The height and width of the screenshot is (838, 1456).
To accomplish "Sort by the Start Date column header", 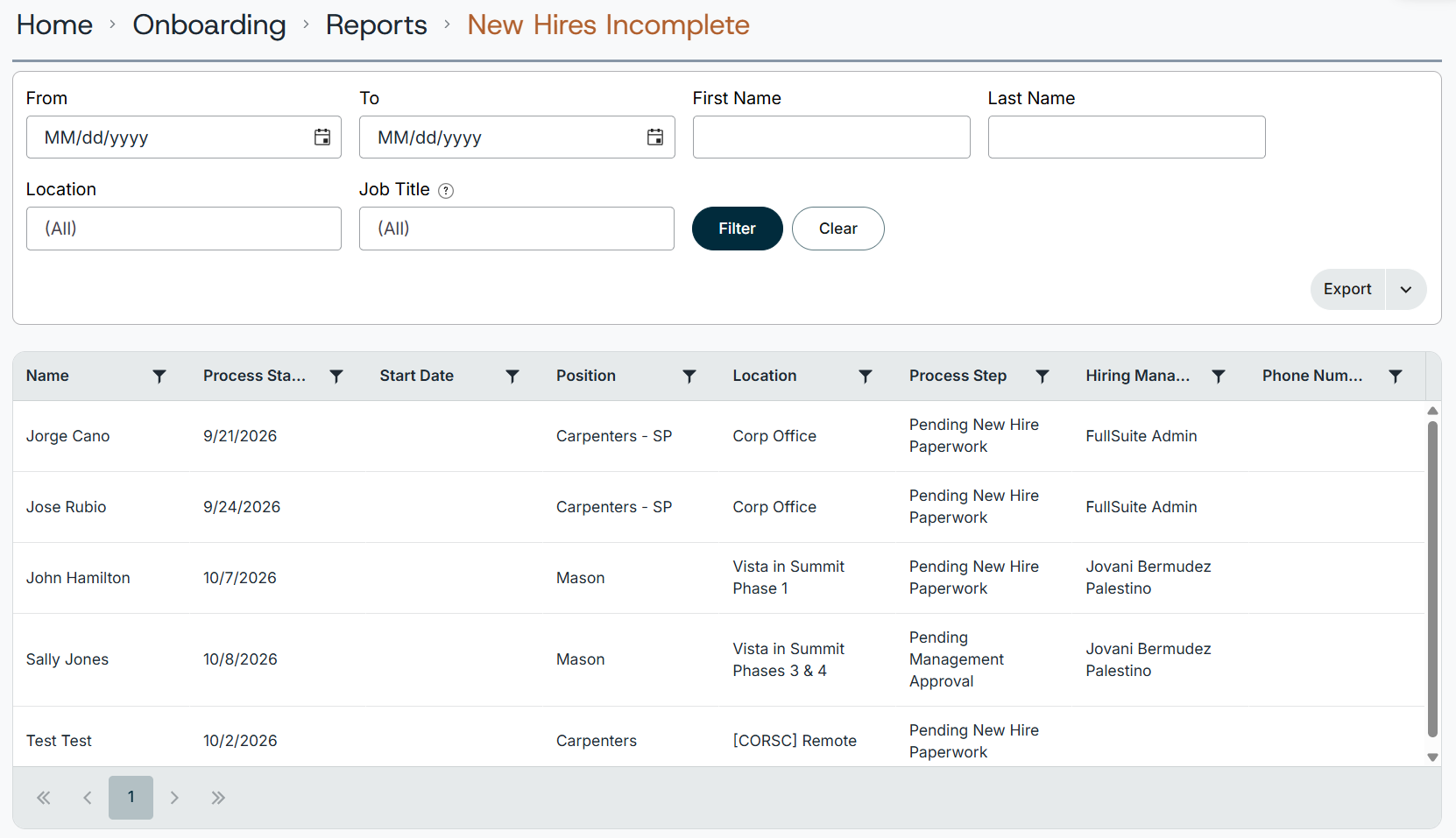I will (x=417, y=376).
